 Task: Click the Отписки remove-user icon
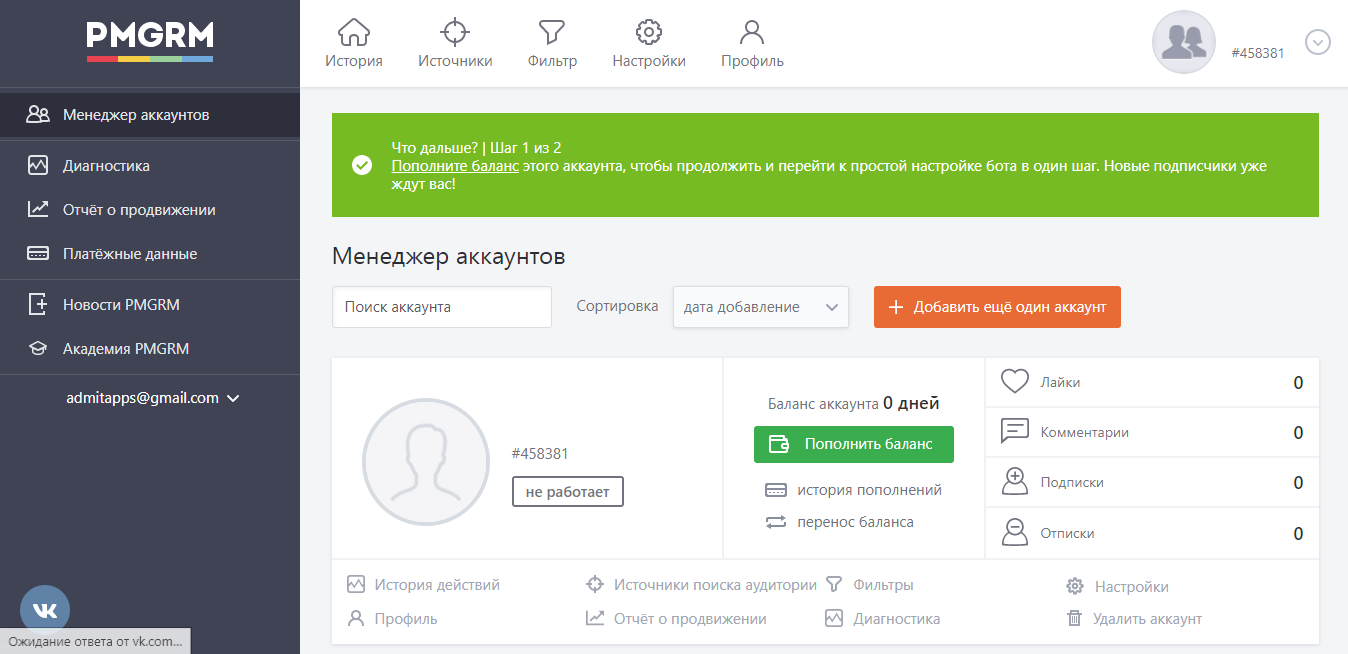click(1015, 532)
